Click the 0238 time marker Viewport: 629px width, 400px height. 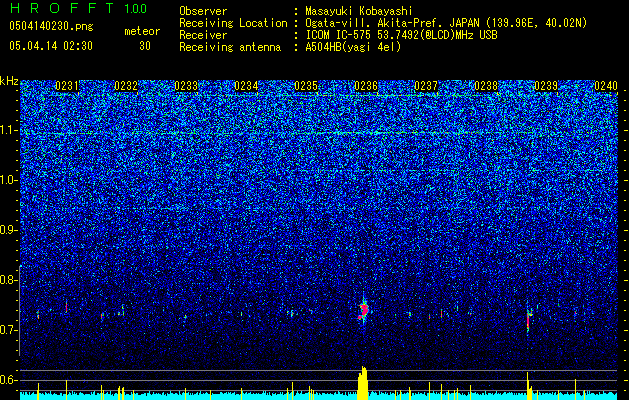point(486,86)
